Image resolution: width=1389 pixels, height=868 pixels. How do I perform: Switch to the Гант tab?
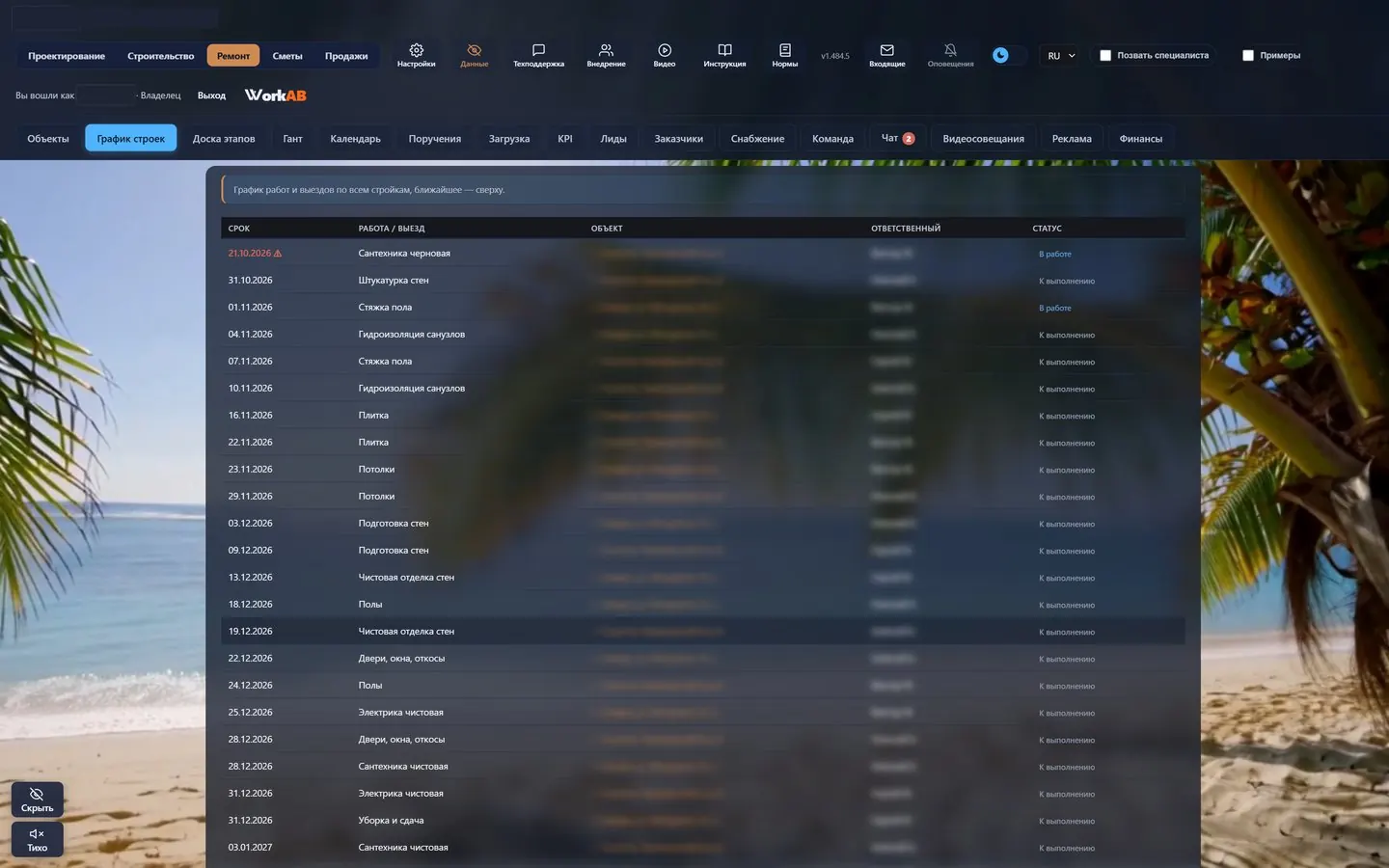pos(293,139)
